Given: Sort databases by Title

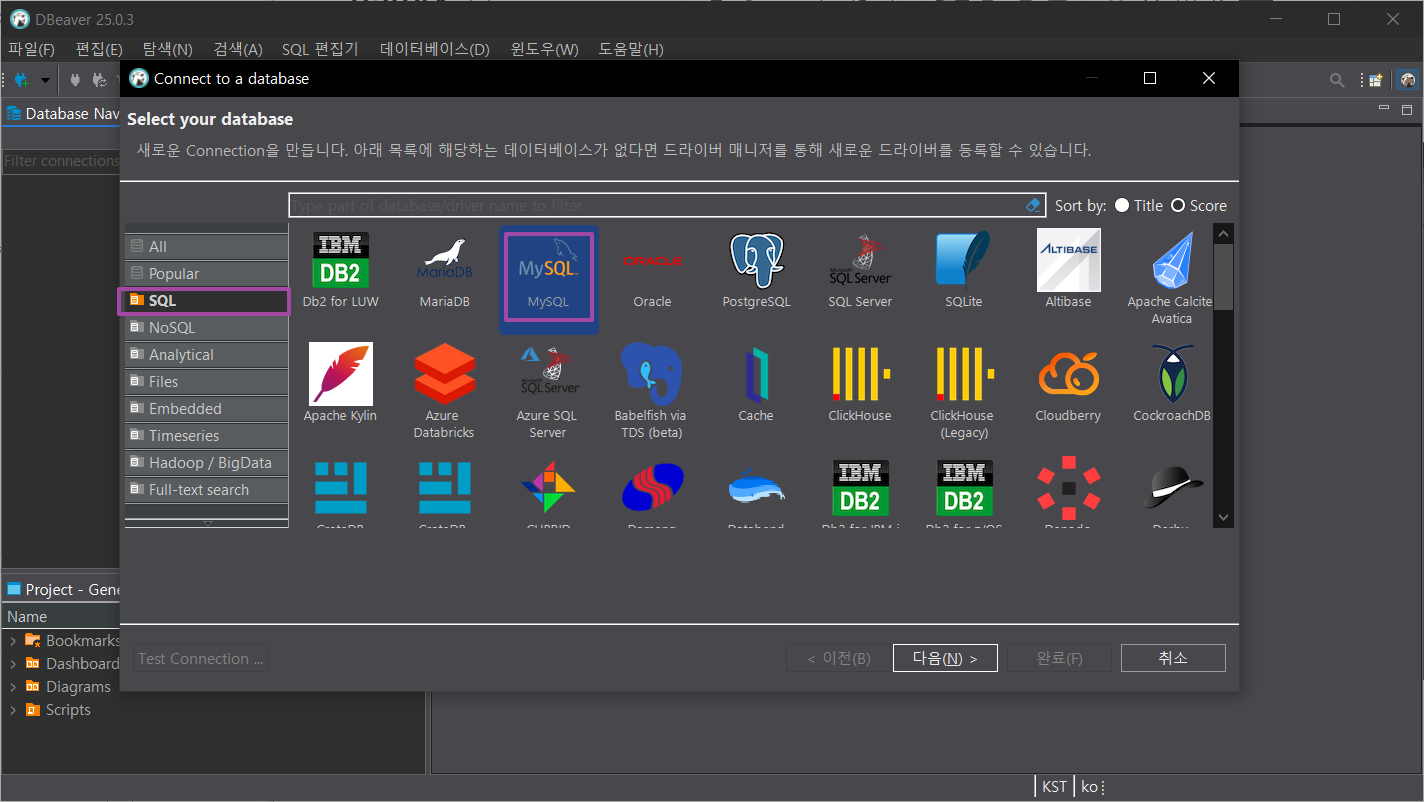Looking at the screenshot, I should [x=1139, y=205].
